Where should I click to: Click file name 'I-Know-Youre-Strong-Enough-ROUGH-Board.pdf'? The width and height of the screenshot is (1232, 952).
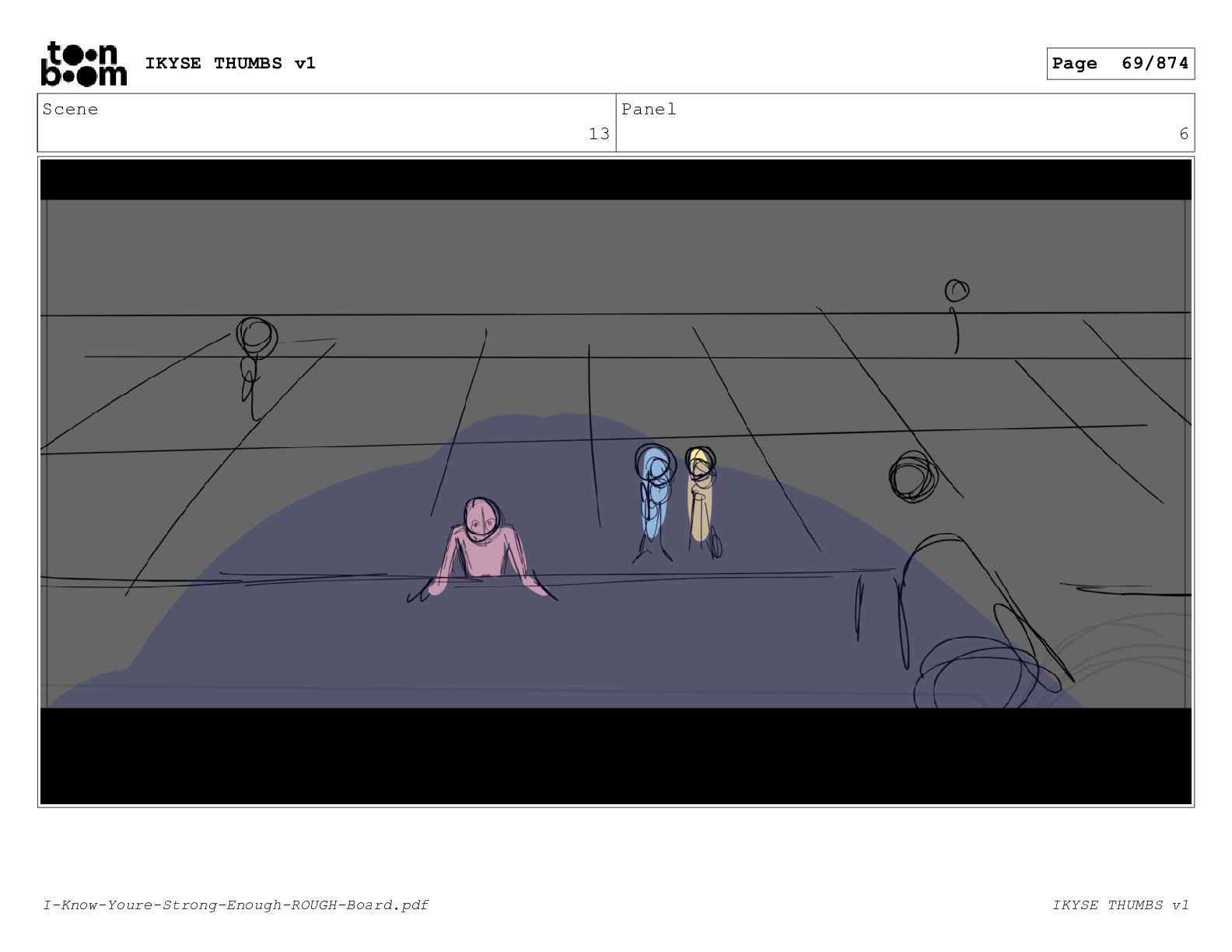click(236, 905)
